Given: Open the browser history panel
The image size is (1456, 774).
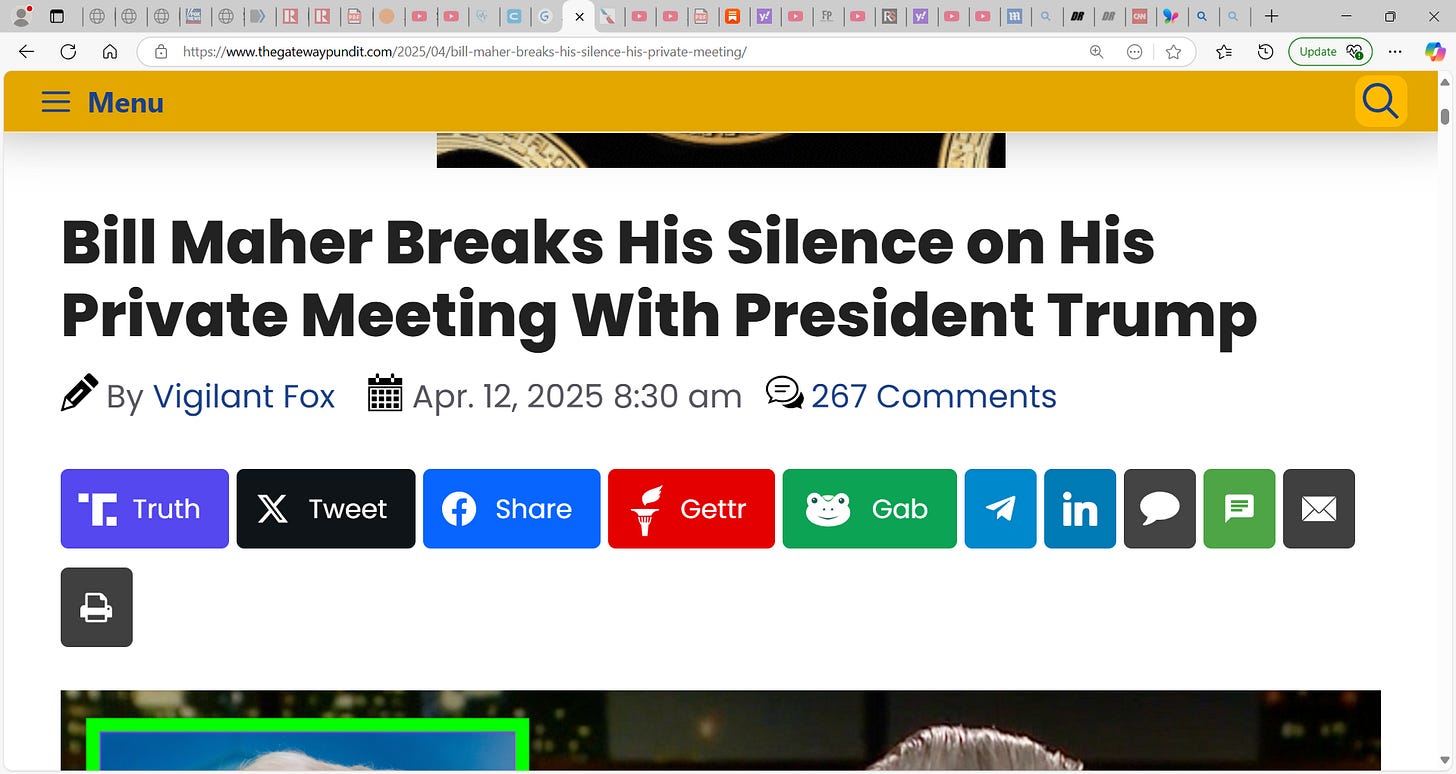Looking at the screenshot, I should pos(1265,52).
